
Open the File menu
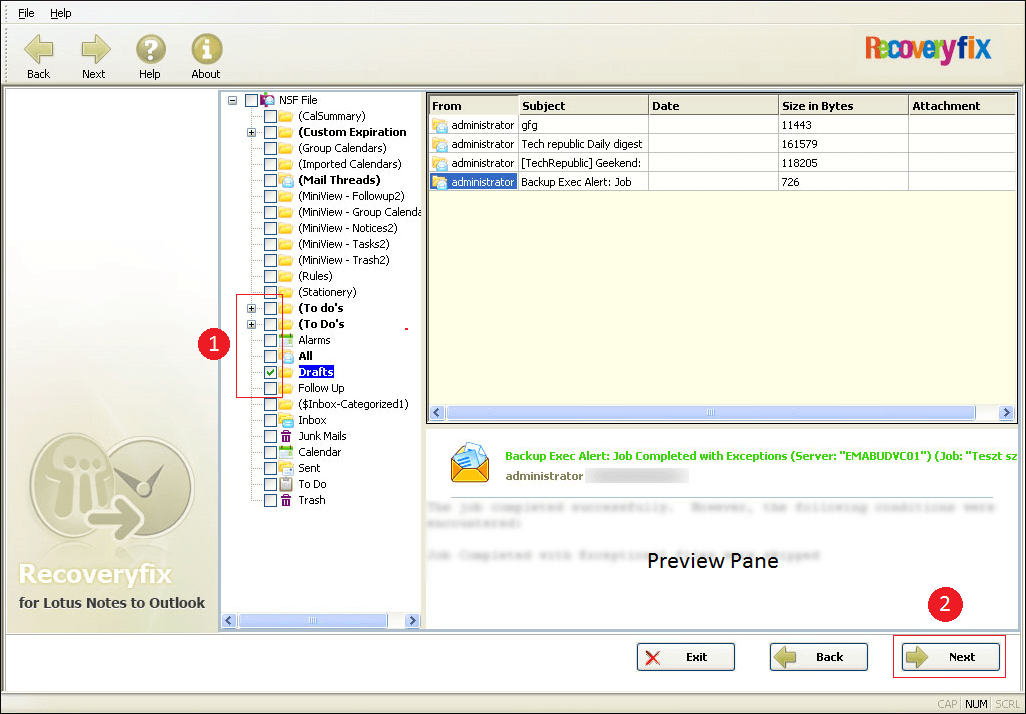(x=26, y=13)
